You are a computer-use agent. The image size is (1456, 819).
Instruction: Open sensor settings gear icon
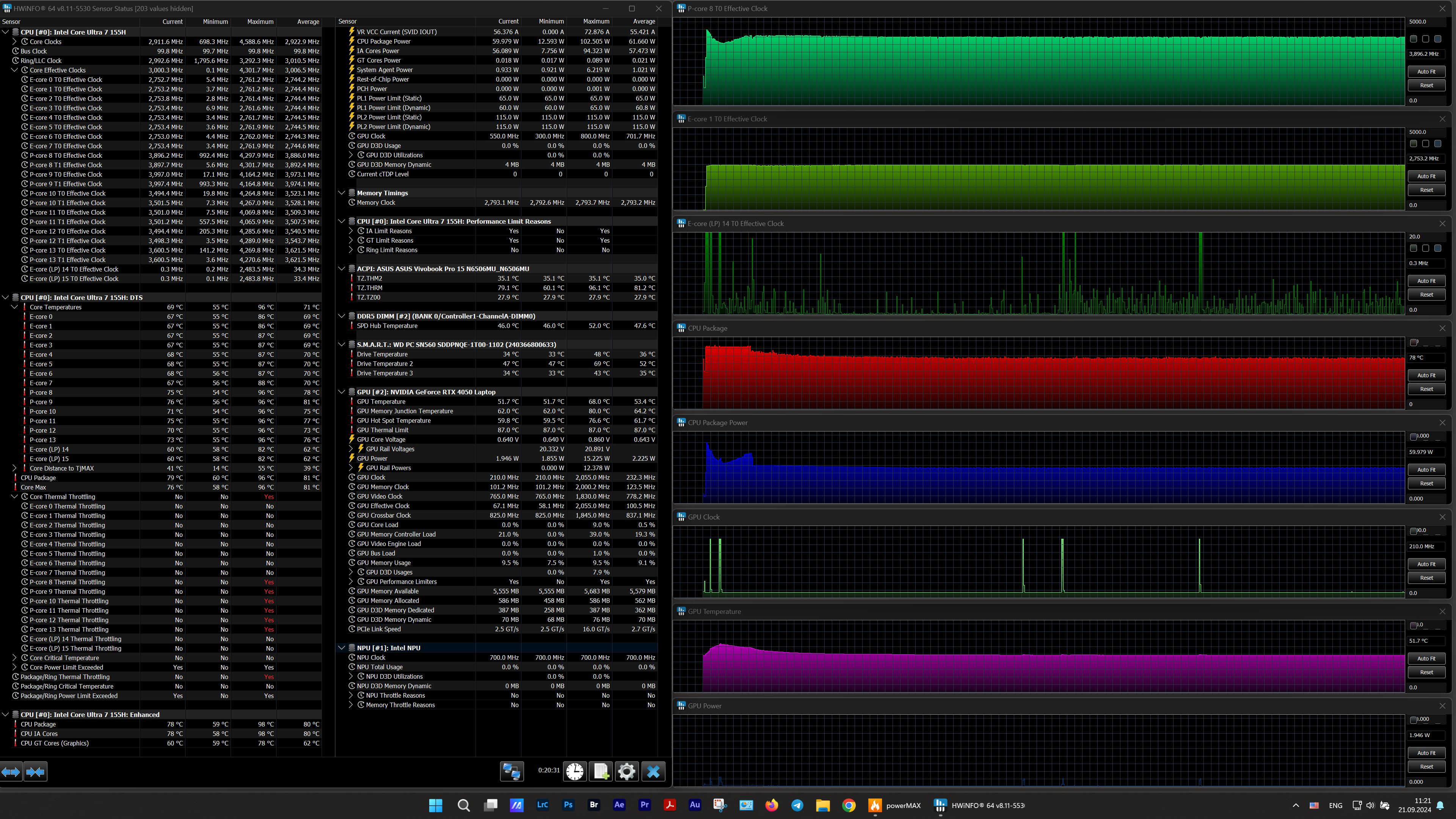pos(627,772)
